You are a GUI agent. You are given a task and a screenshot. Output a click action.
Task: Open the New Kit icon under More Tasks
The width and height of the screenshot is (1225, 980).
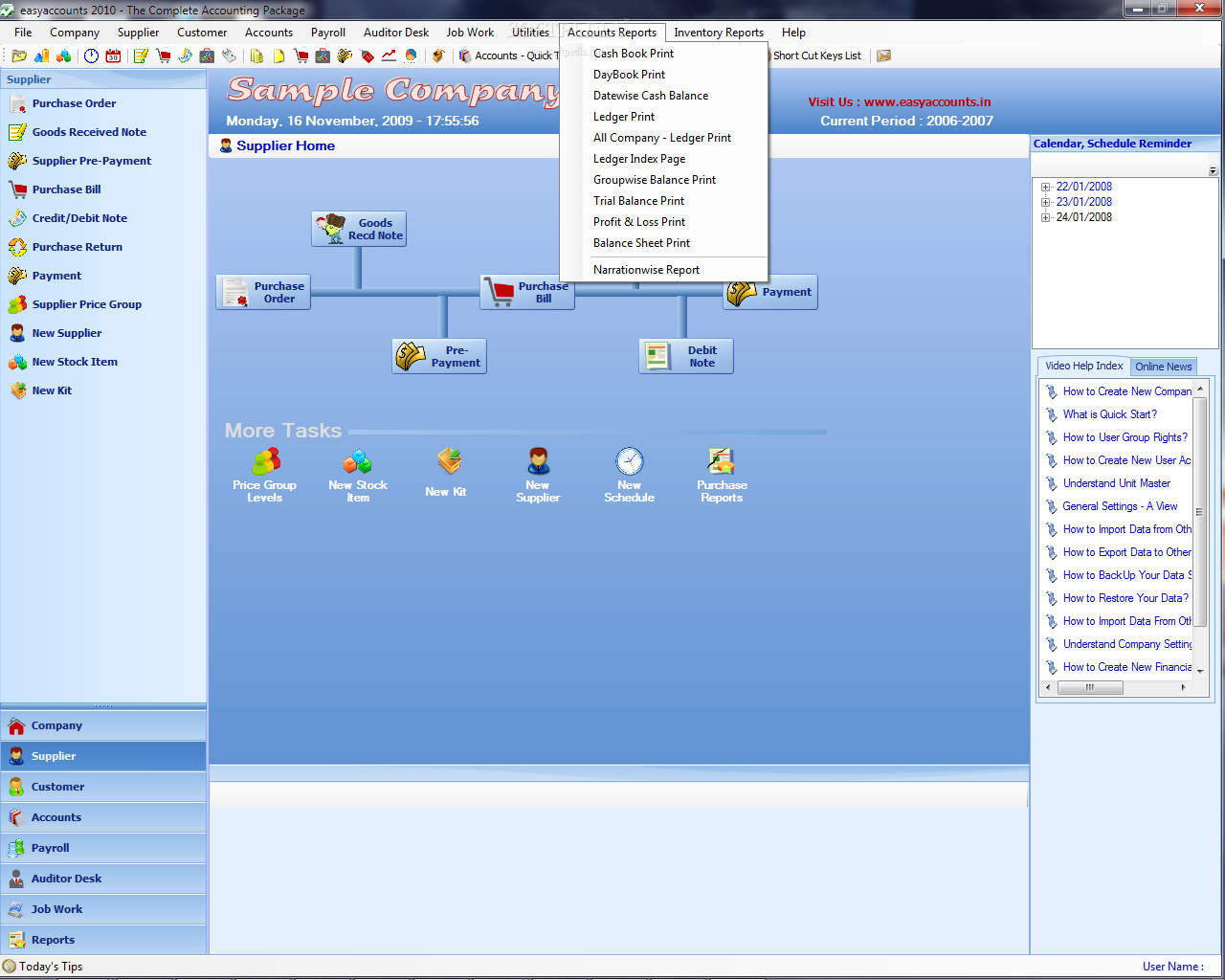pos(447,473)
